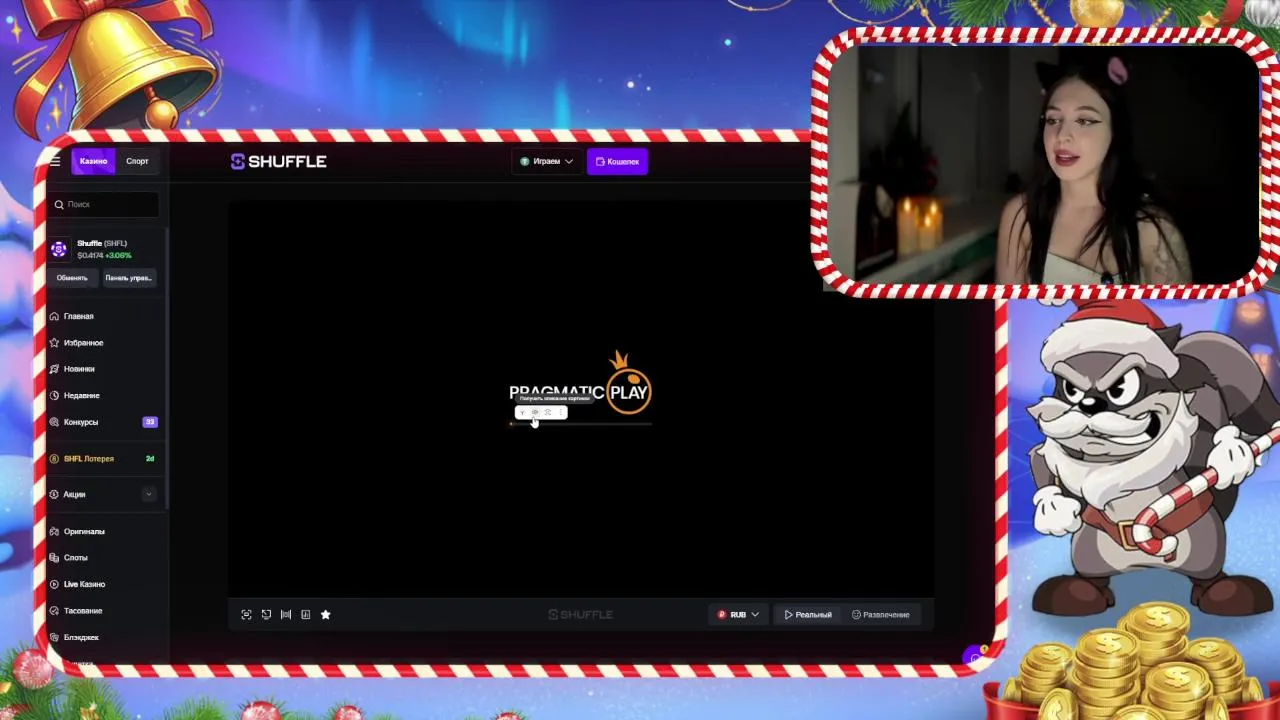The height and width of the screenshot is (720, 1280).
Task: Select Развлечение fun mode
Action: [881, 615]
